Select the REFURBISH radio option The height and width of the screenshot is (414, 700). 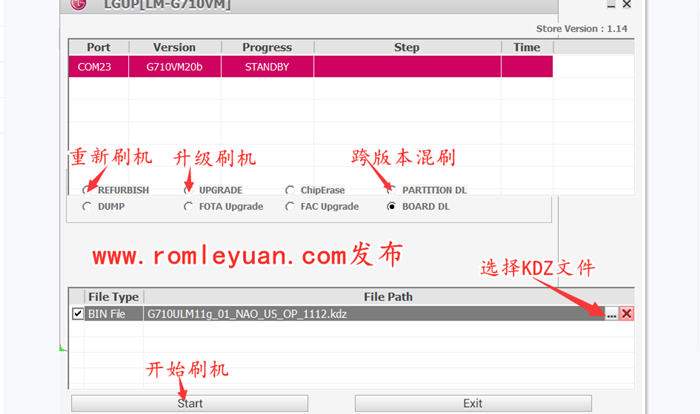coord(87,190)
